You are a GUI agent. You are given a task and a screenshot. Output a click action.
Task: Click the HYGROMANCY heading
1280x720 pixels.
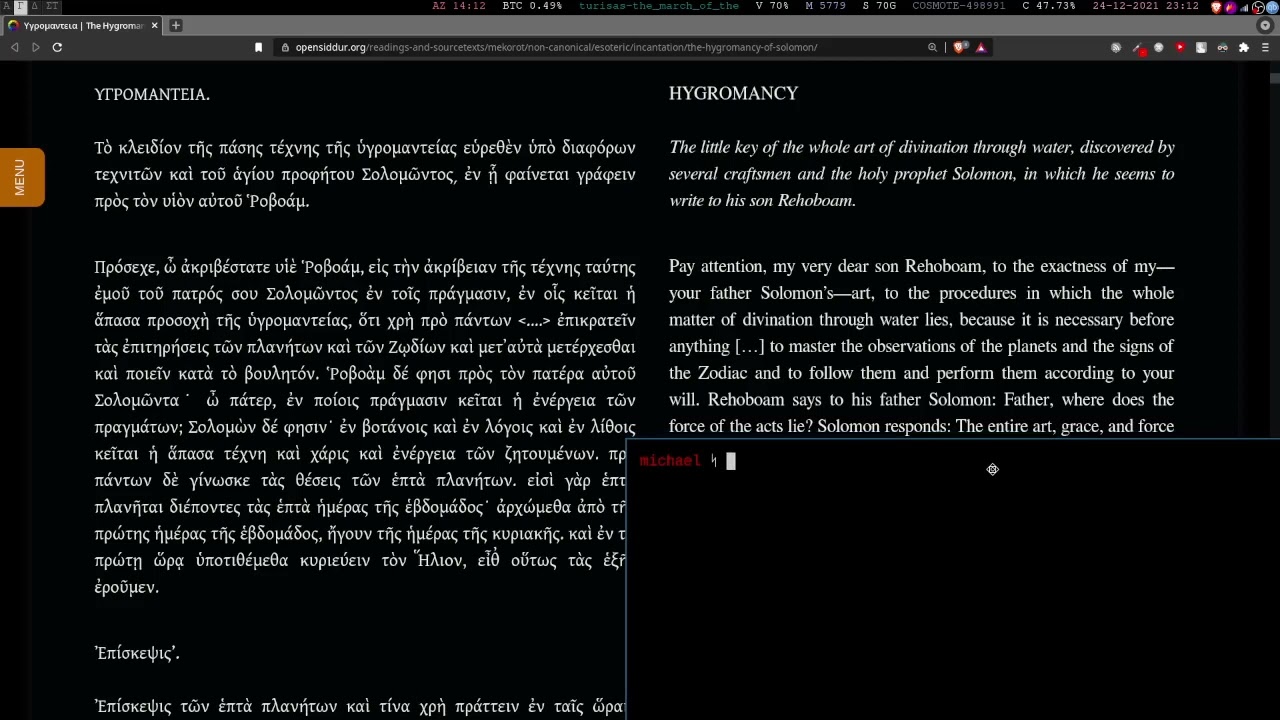pos(733,93)
